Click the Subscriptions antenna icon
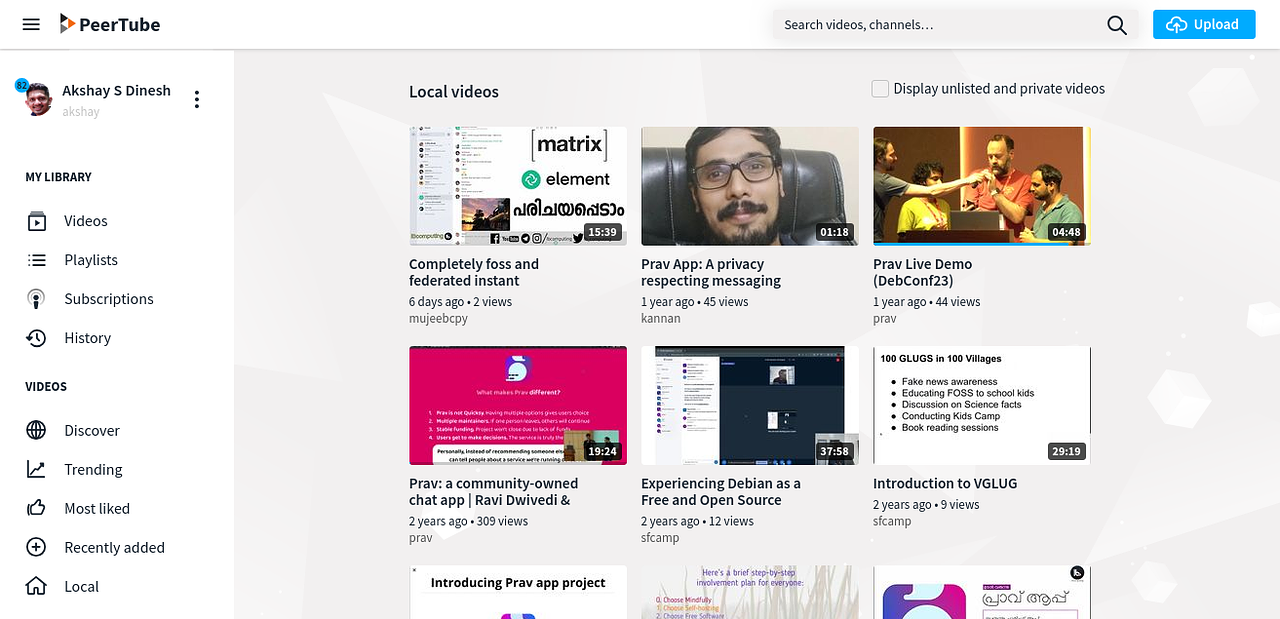 (37, 299)
